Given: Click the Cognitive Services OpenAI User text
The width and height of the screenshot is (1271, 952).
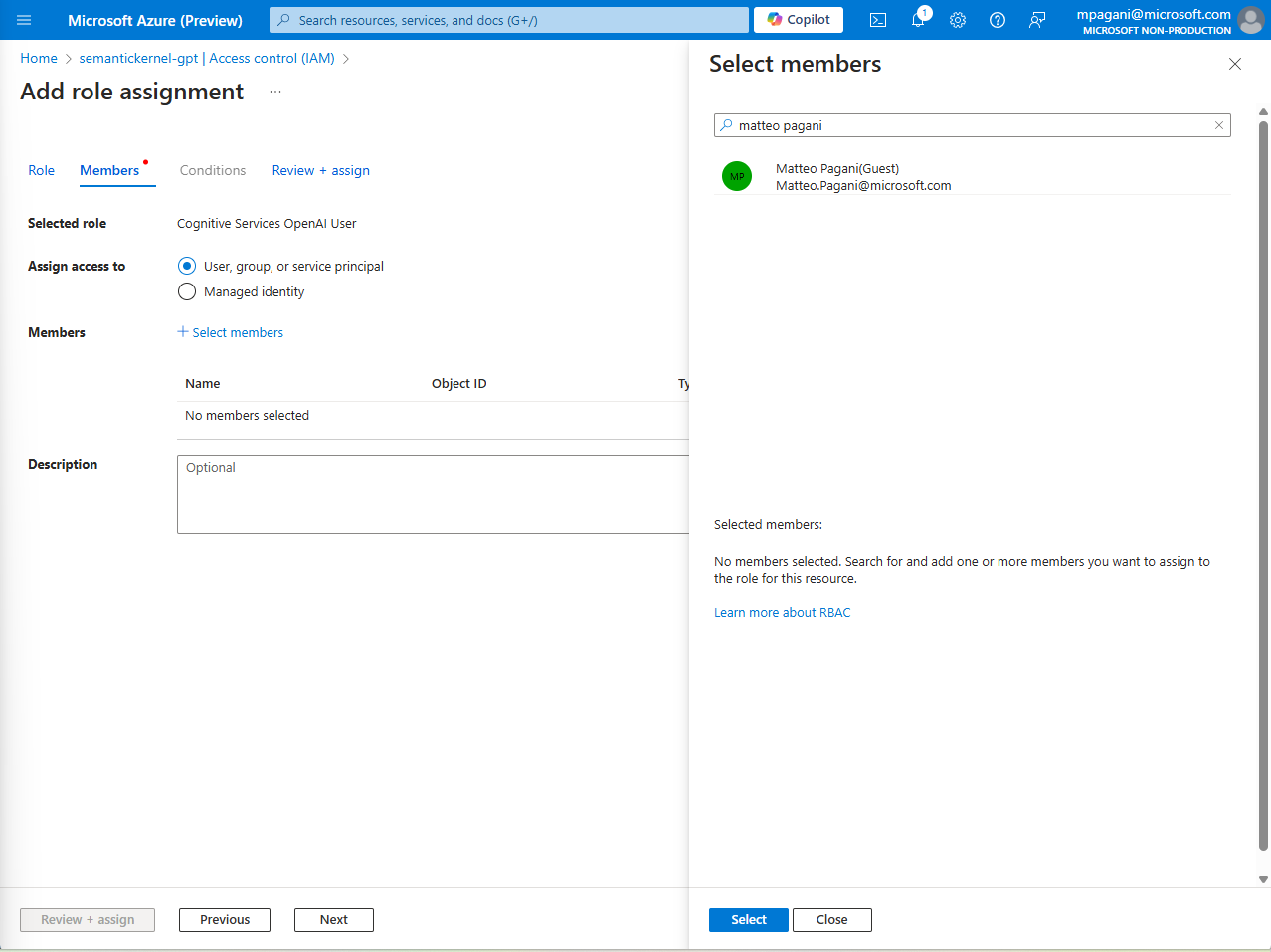Looking at the screenshot, I should [267, 223].
